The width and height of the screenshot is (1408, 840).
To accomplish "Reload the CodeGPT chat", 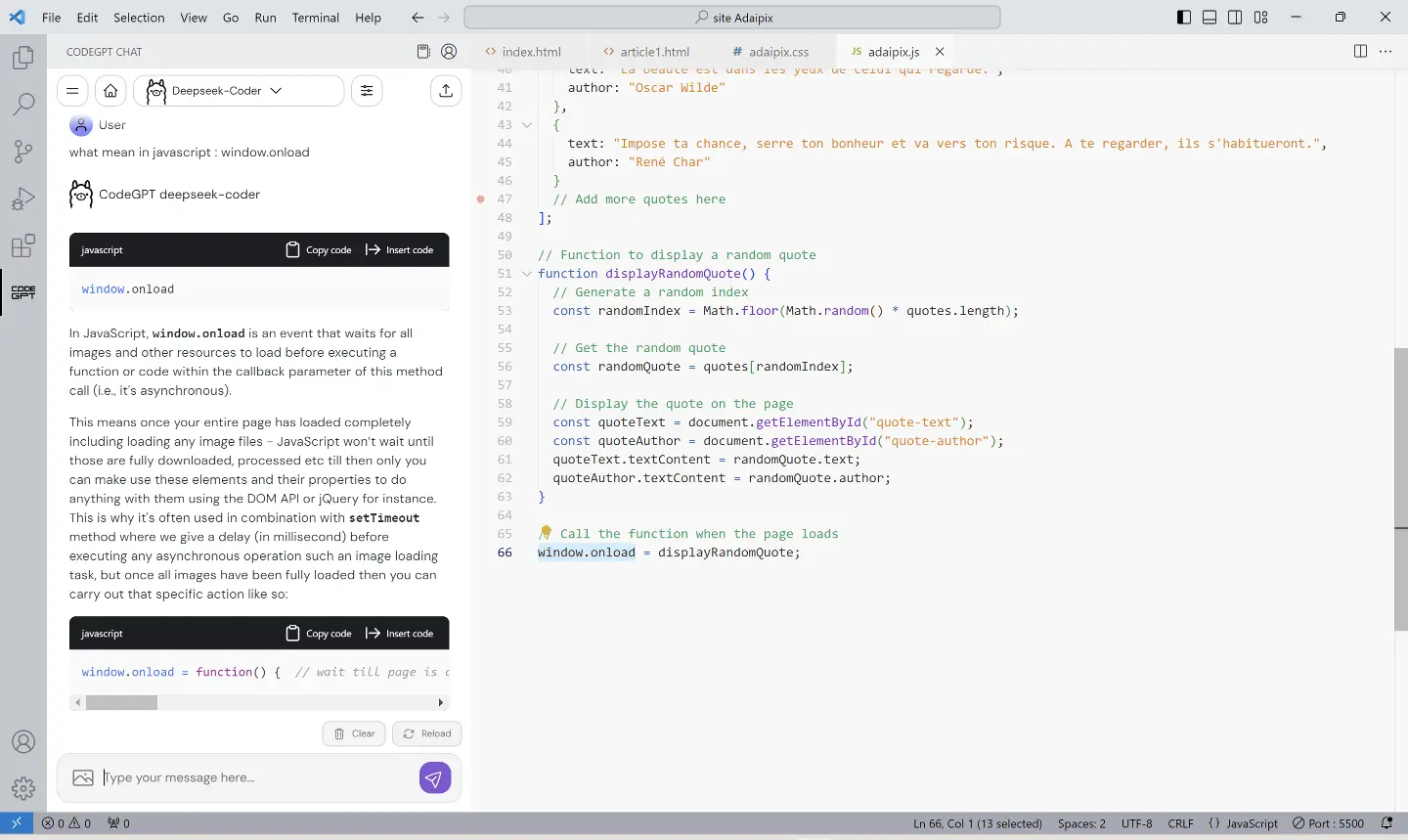I will (427, 733).
